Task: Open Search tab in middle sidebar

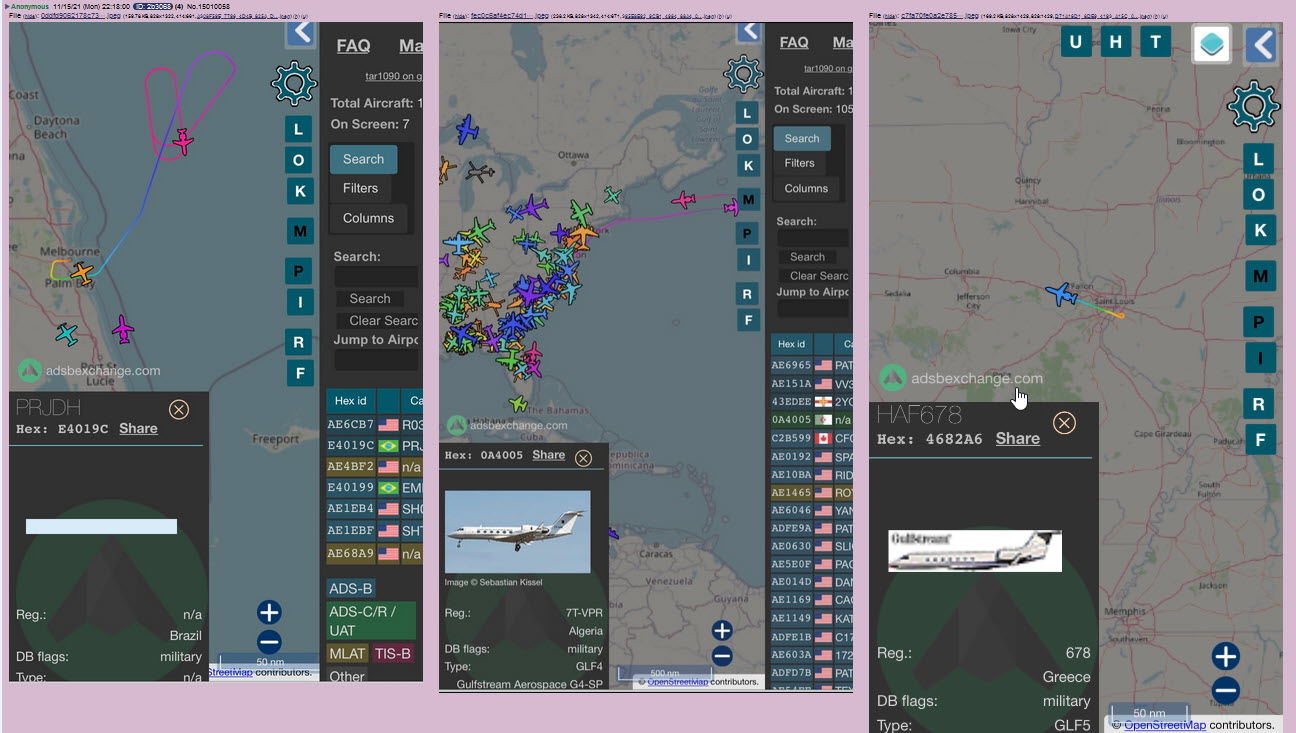Action: pyautogui.click(x=802, y=139)
